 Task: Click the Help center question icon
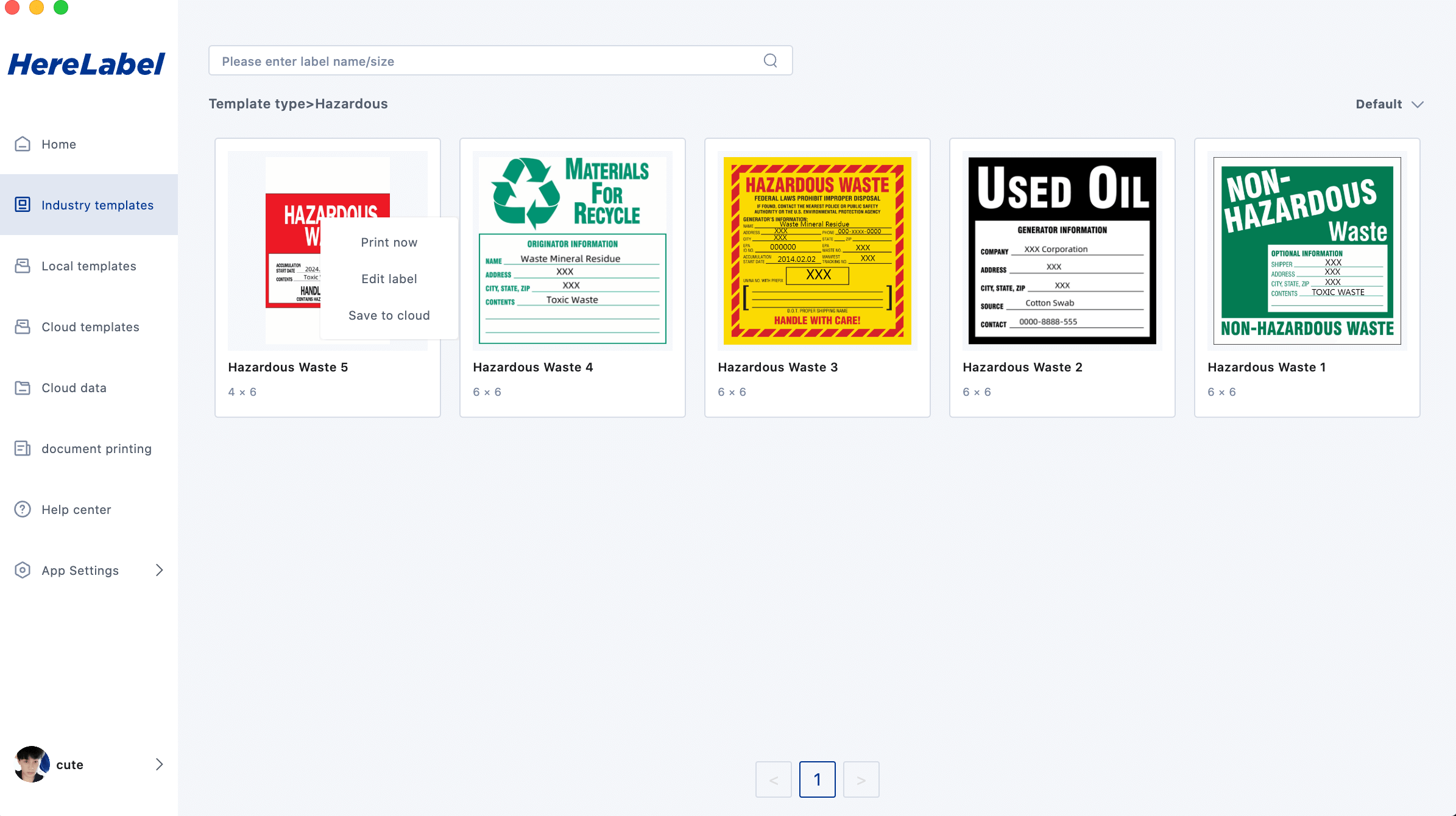pos(23,510)
